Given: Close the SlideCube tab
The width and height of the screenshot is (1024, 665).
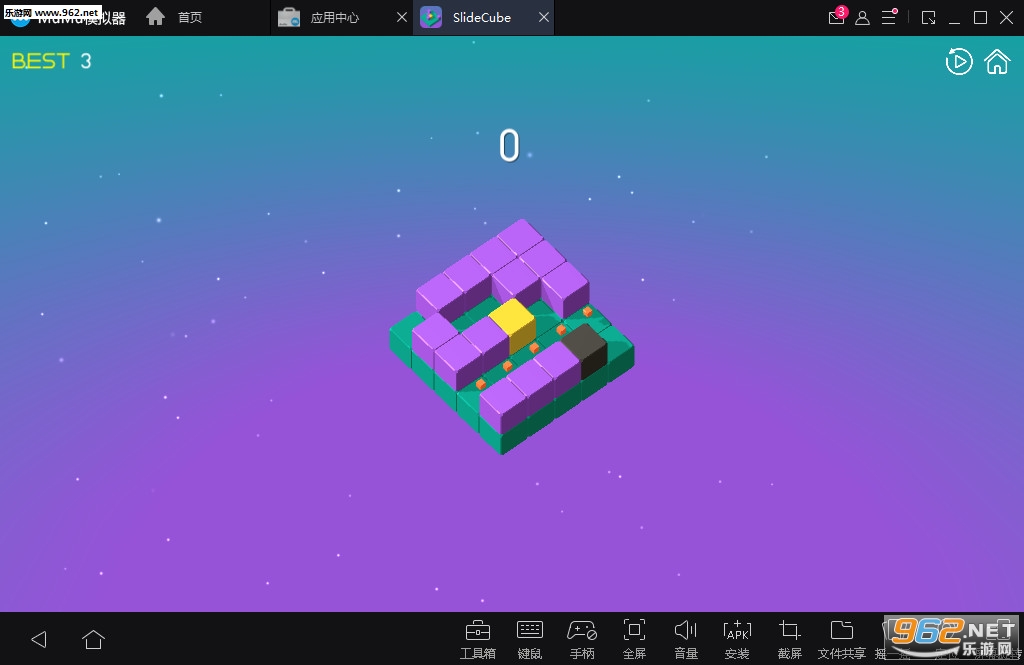Looking at the screenshot, I should pyautogui.click(x=543, y=18).
